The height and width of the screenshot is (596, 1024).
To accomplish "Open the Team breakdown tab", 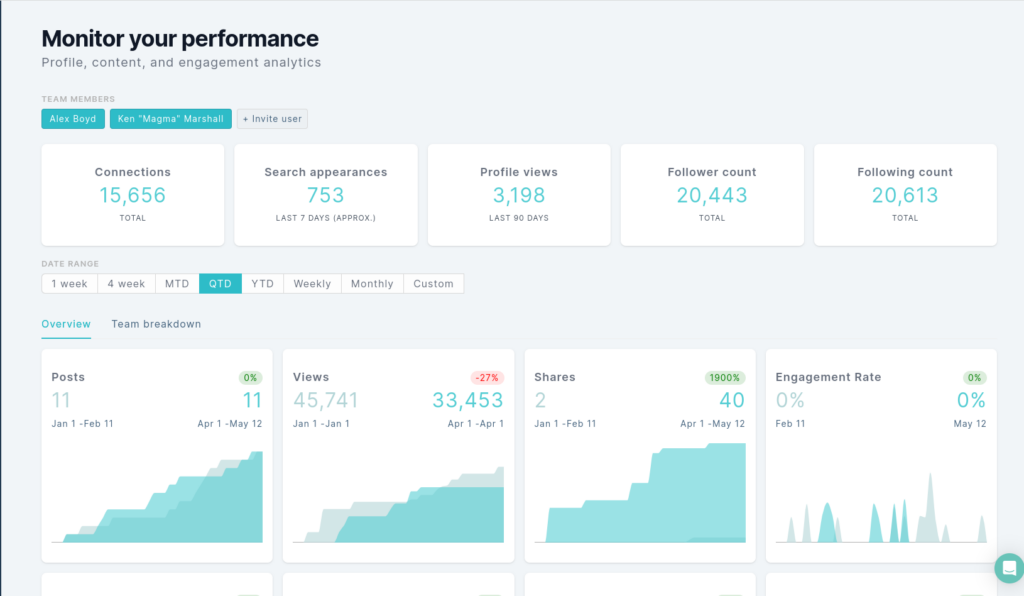I will 156,324.
